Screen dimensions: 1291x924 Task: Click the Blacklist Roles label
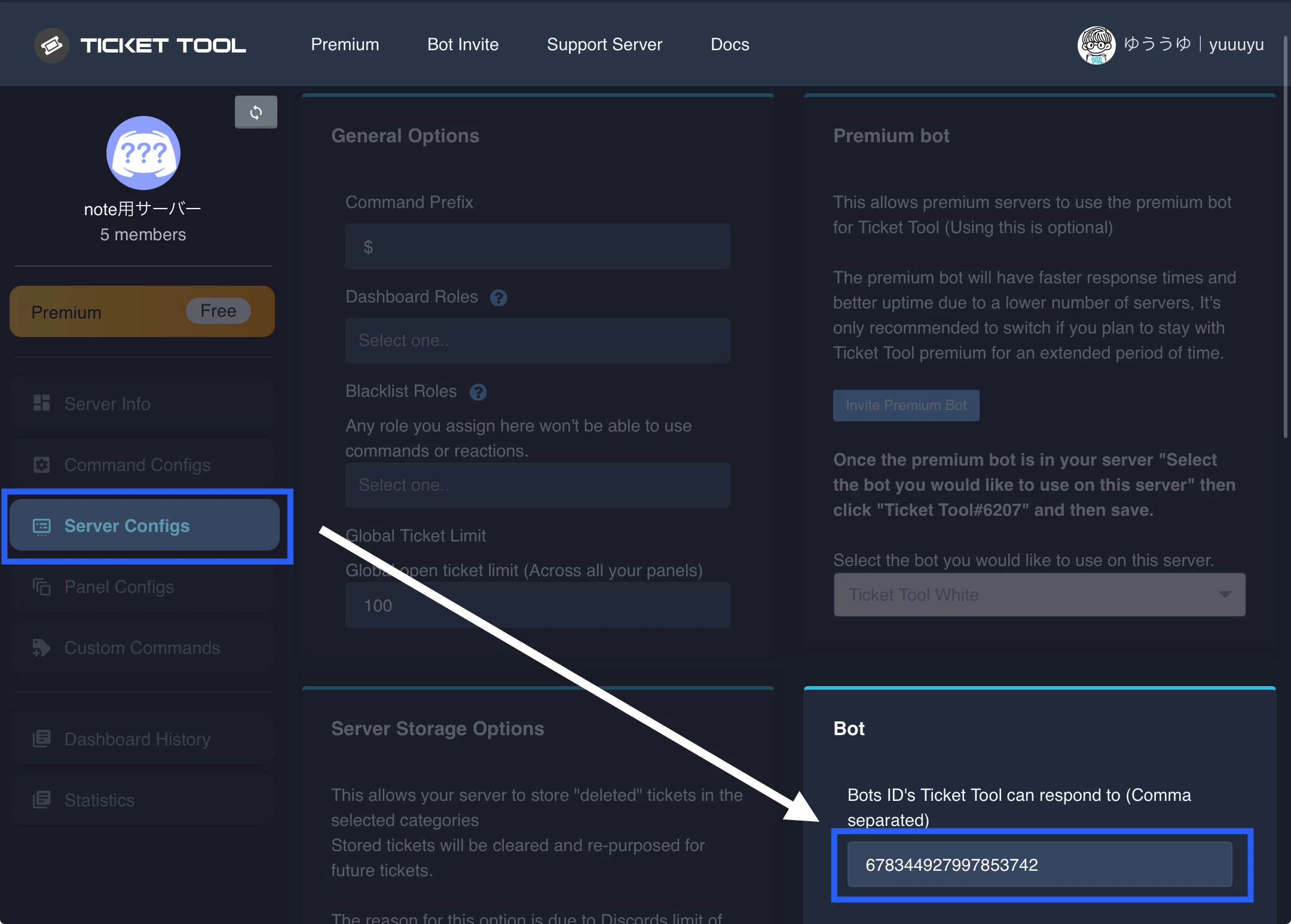401,391
